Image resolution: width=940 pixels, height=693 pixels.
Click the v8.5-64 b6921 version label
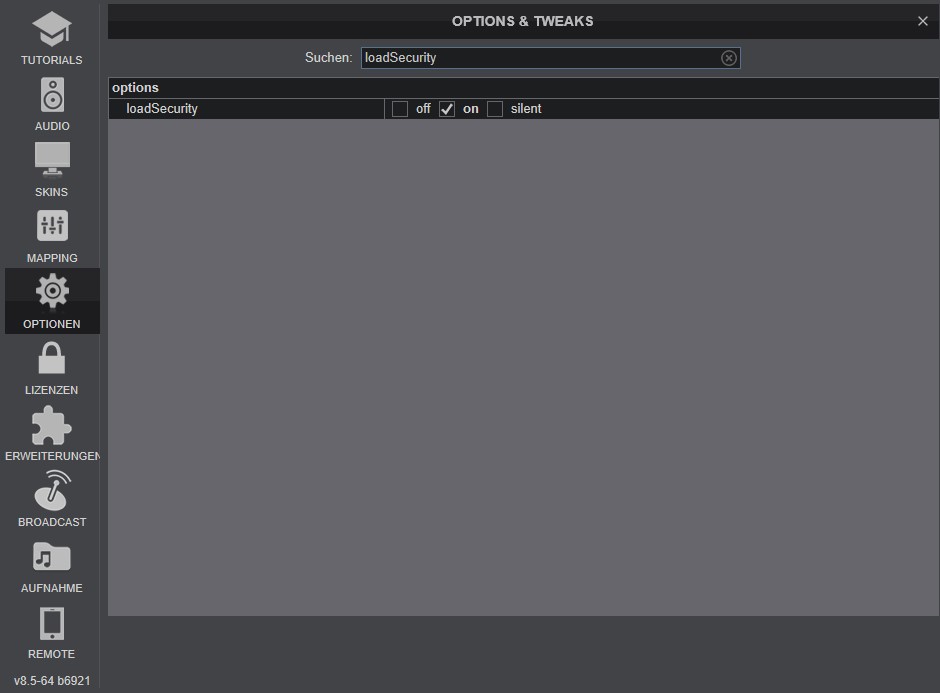click(52, 681)
